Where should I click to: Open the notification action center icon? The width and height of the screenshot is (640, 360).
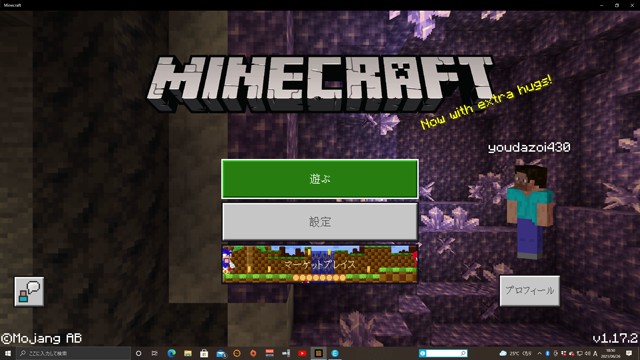coord(629,353)
